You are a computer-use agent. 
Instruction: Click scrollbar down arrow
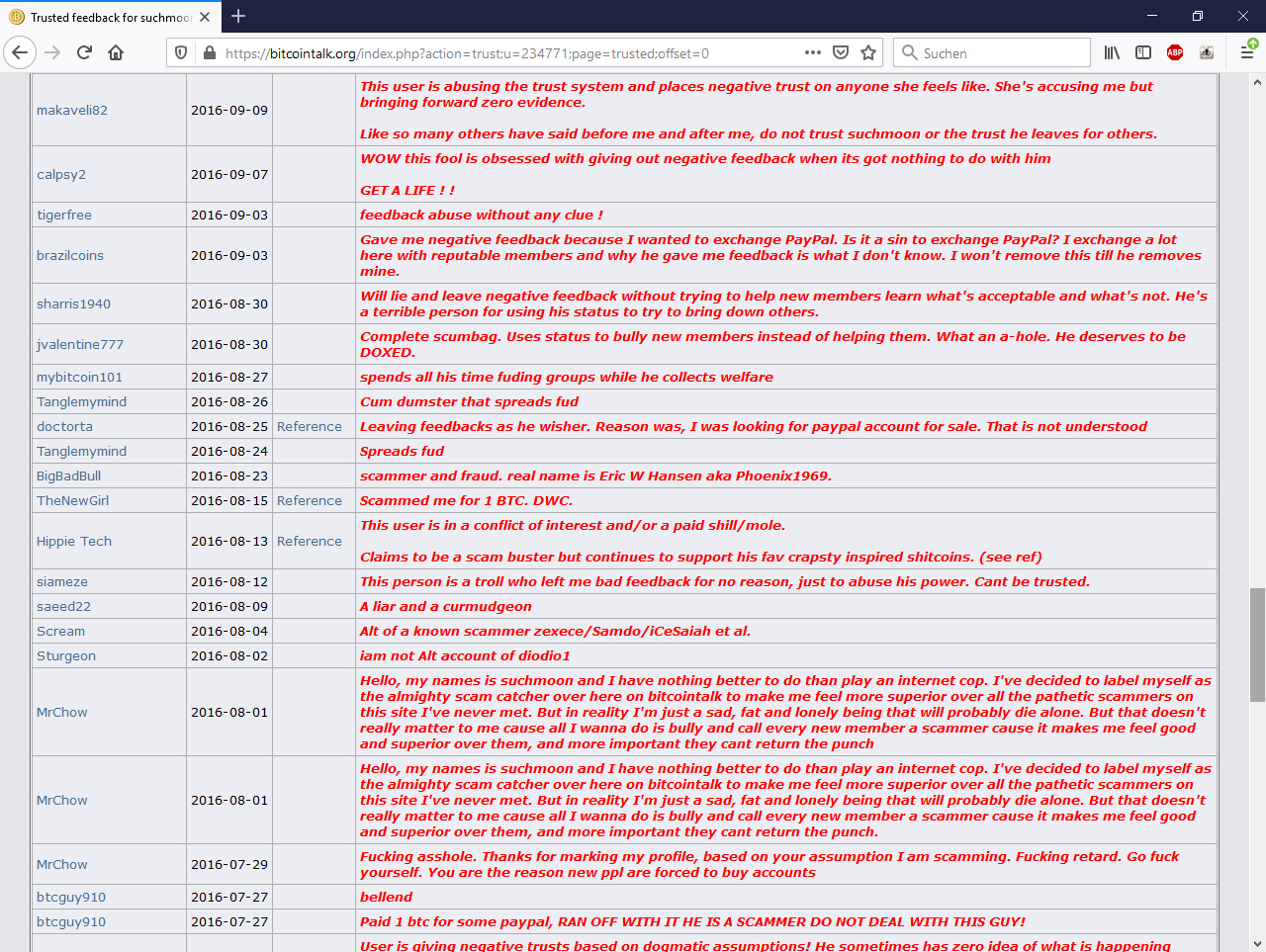click(1257, 944)
